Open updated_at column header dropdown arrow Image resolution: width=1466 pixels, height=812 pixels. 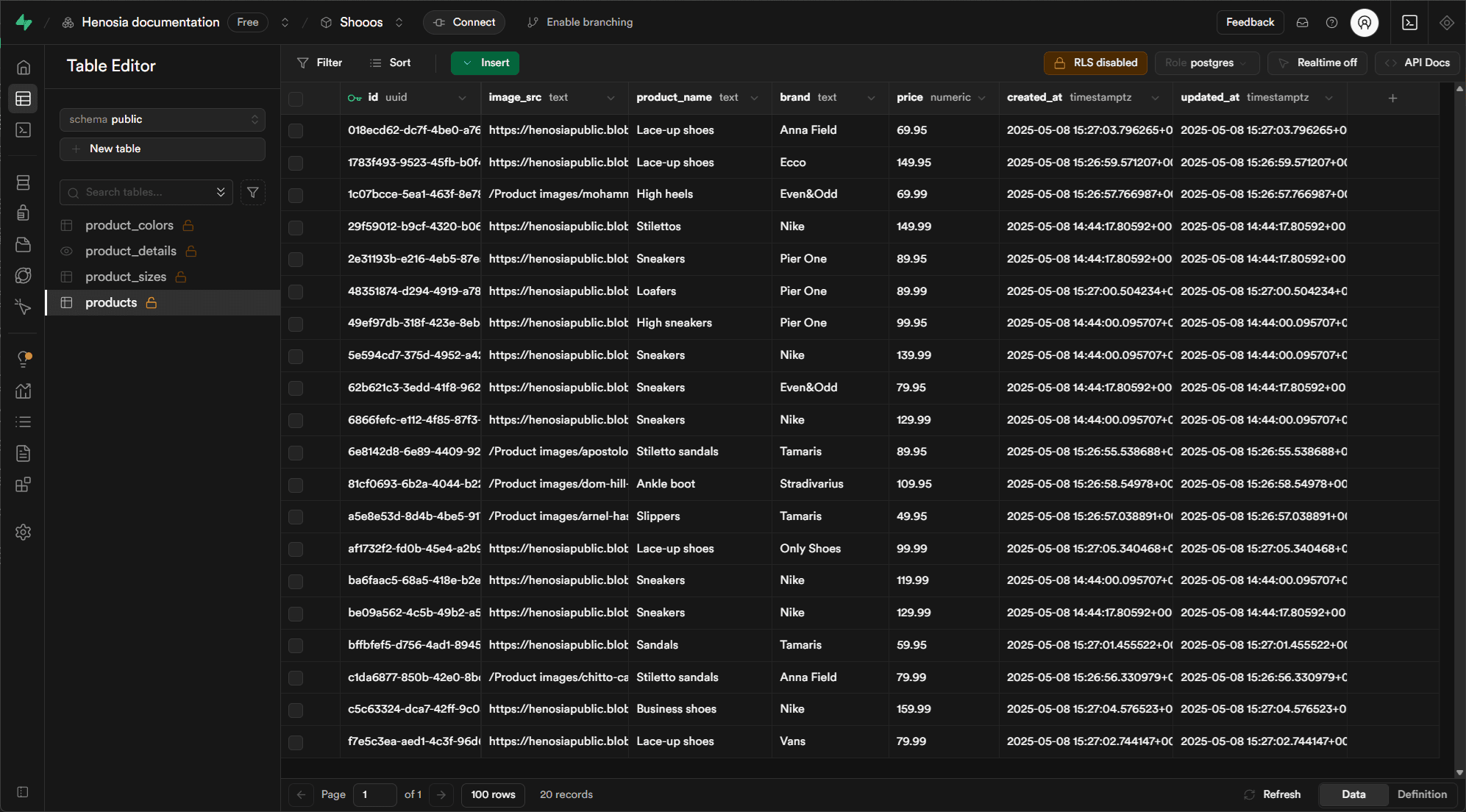1328,98
